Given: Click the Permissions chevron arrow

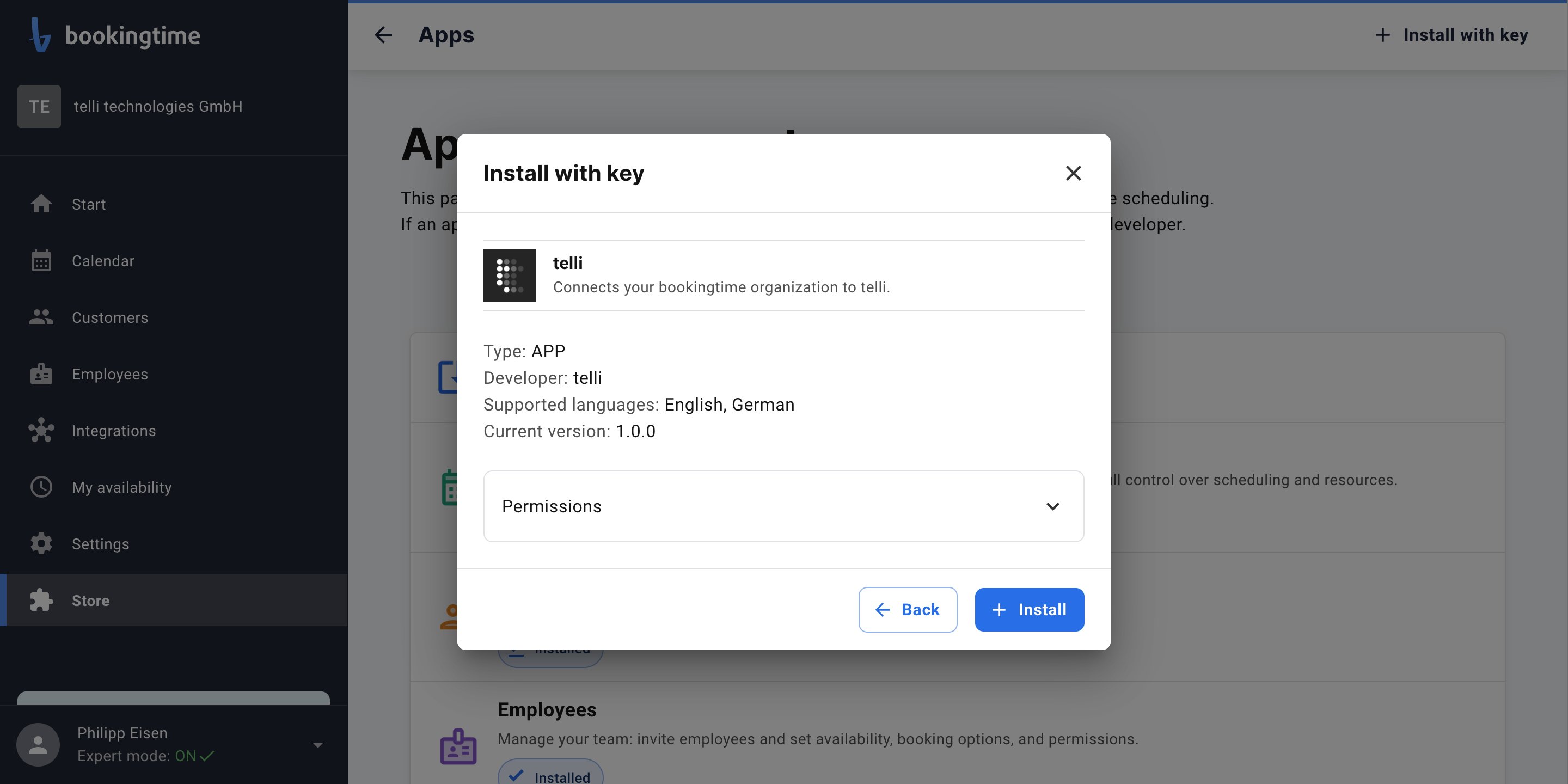Looking at the screenshot, I should (x=1053, y=506).
